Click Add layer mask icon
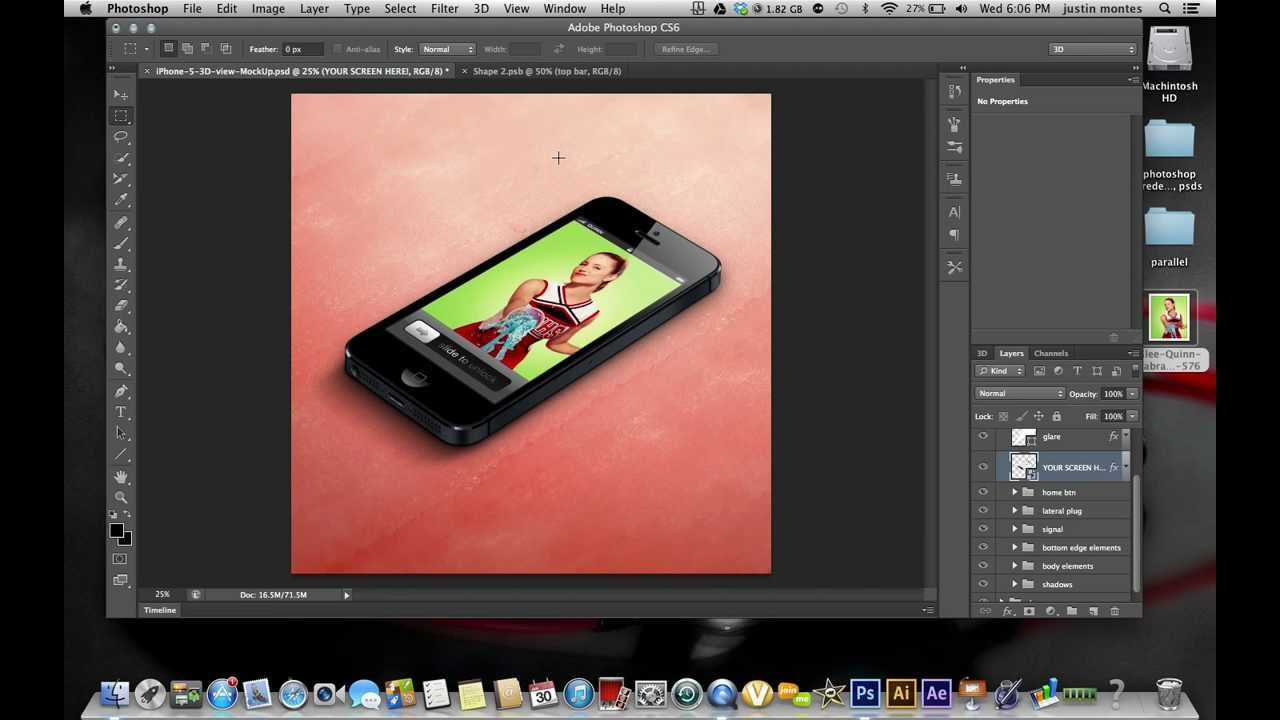1280x720 pixels. [1029, 611]
